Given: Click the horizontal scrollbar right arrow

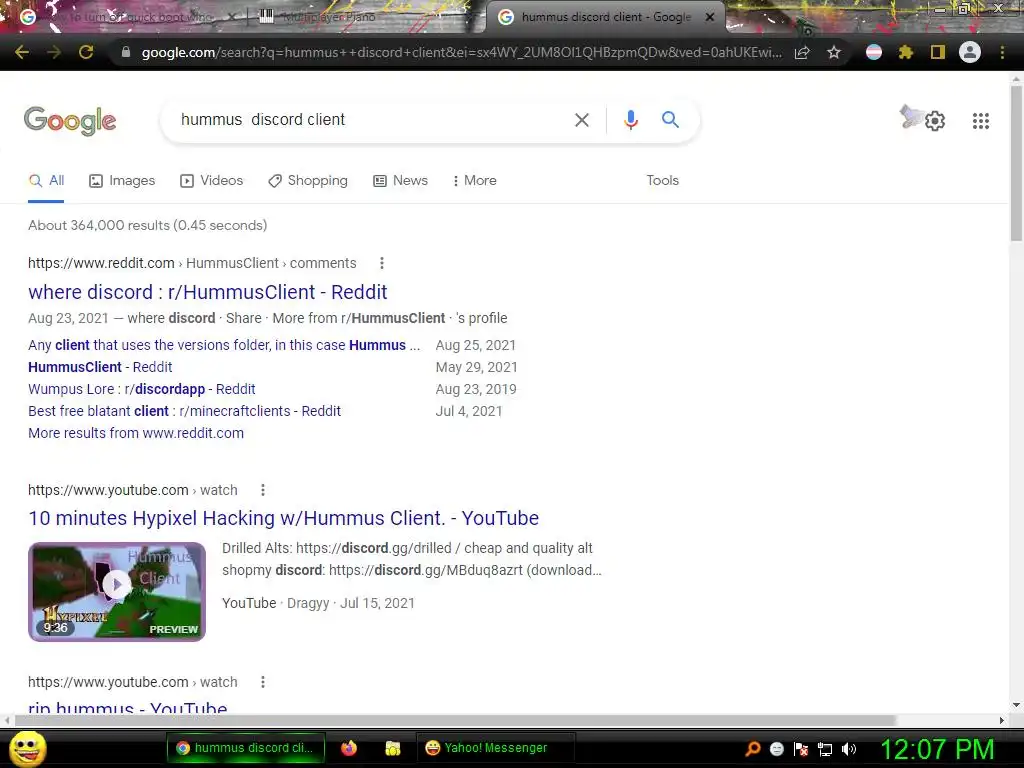Looking at the screenshot, I should tap(1002, 720).
